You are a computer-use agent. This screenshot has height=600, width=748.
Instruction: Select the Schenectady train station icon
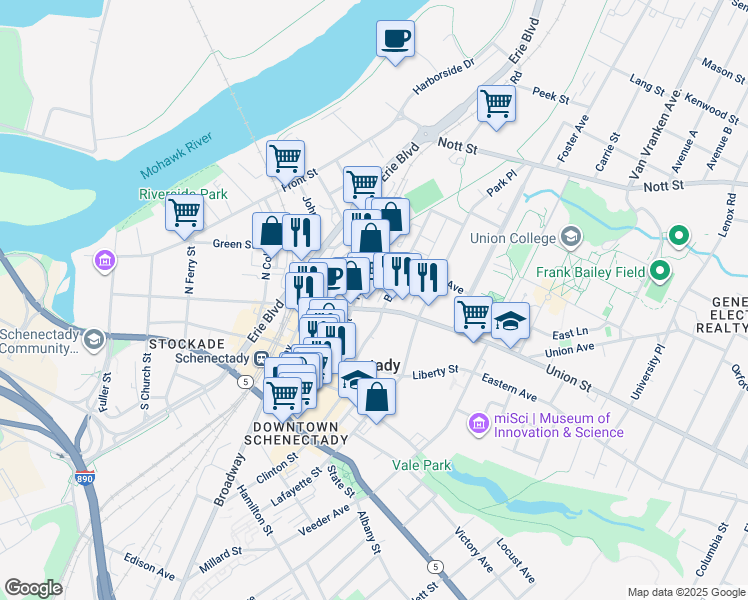(x=261, y=358)
